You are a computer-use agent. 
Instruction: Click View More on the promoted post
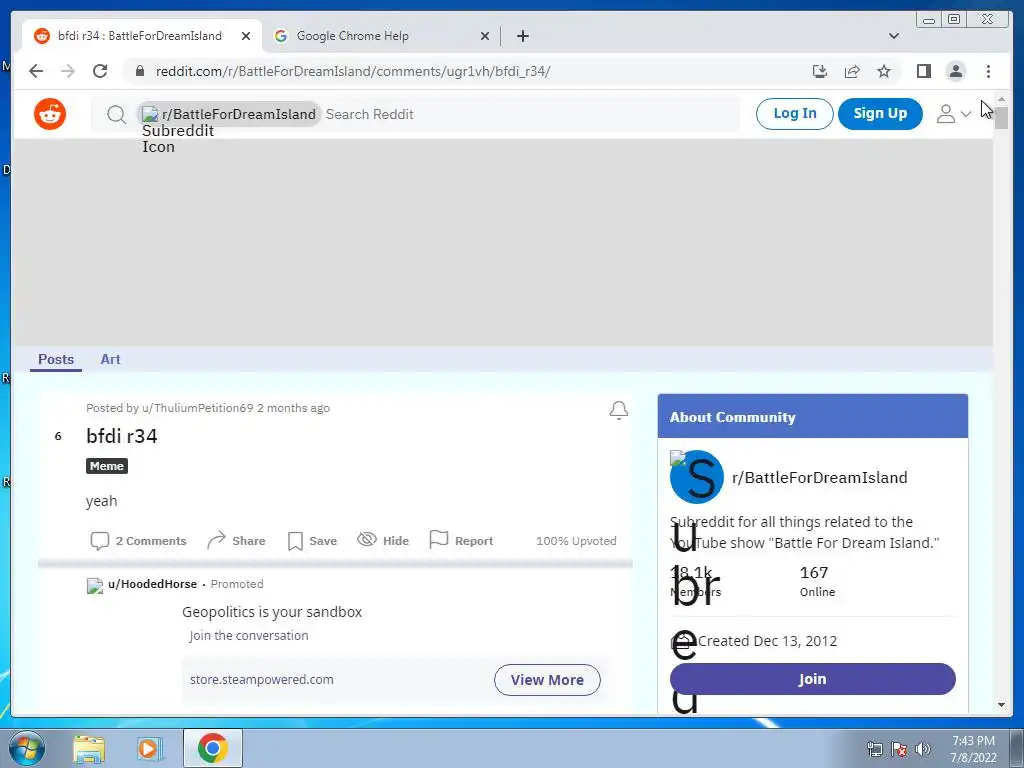(547, 680)
